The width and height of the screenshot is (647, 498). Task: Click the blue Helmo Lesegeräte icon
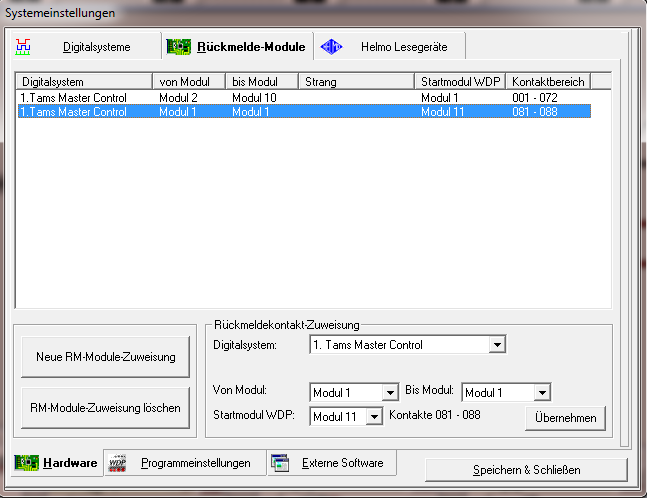coord(331,47)
